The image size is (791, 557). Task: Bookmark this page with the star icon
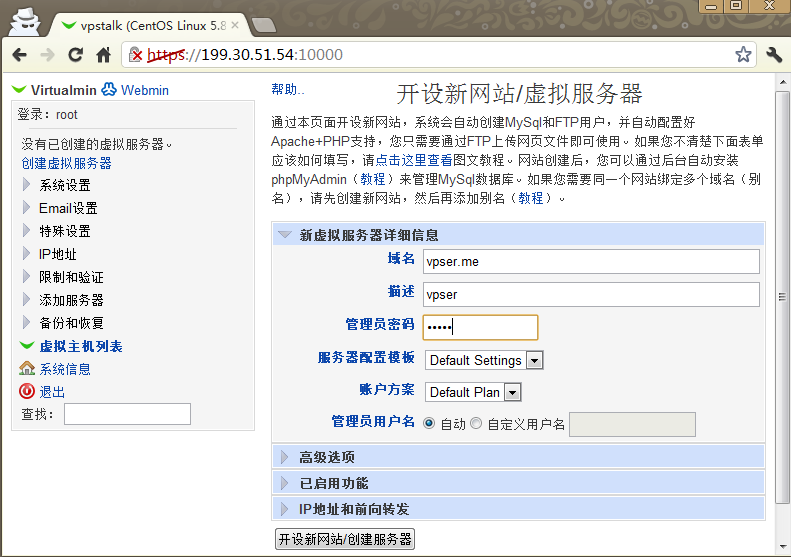click(743, 55)
